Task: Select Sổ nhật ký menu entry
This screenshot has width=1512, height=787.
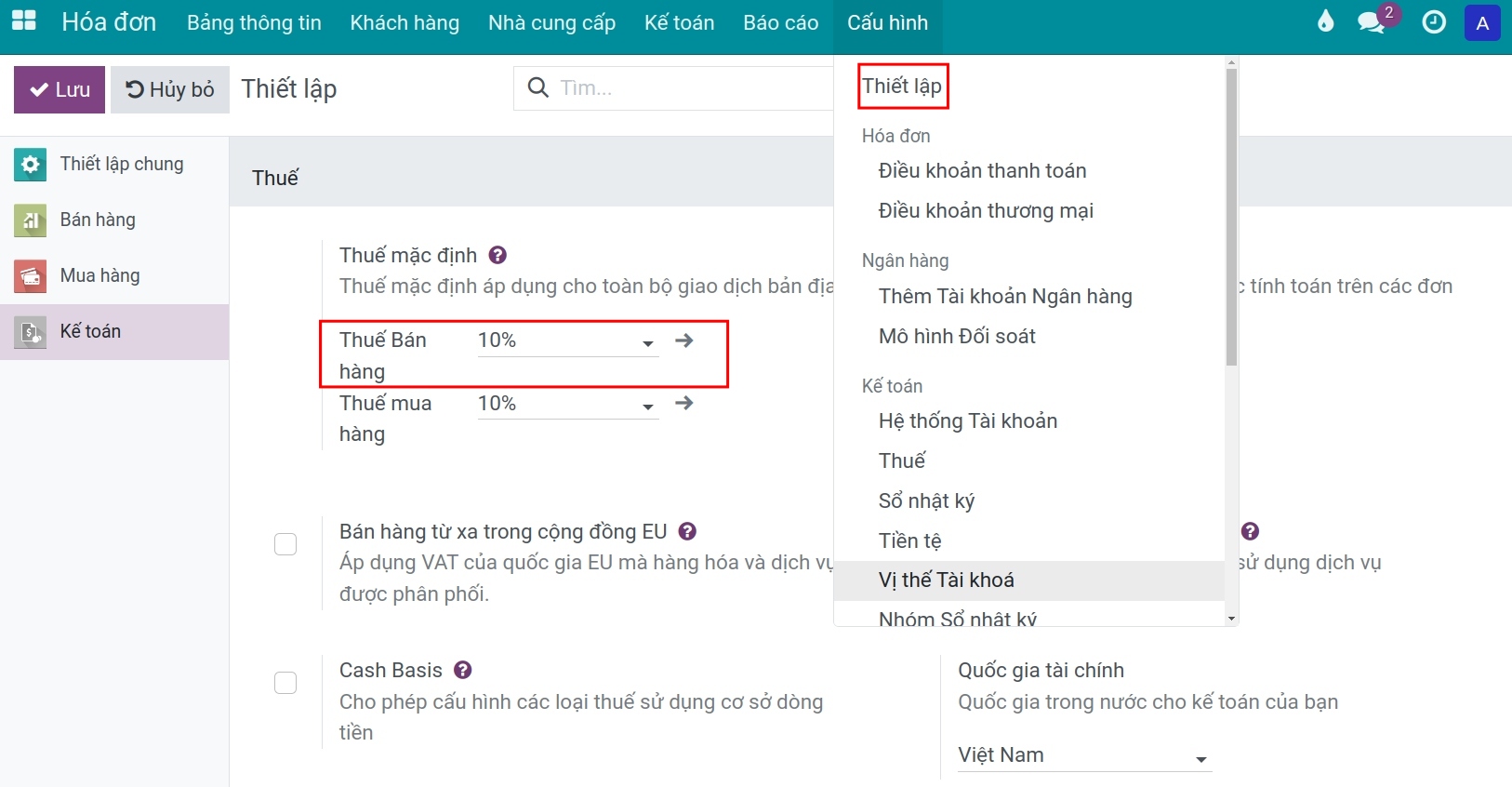Action: pos(926,500)
